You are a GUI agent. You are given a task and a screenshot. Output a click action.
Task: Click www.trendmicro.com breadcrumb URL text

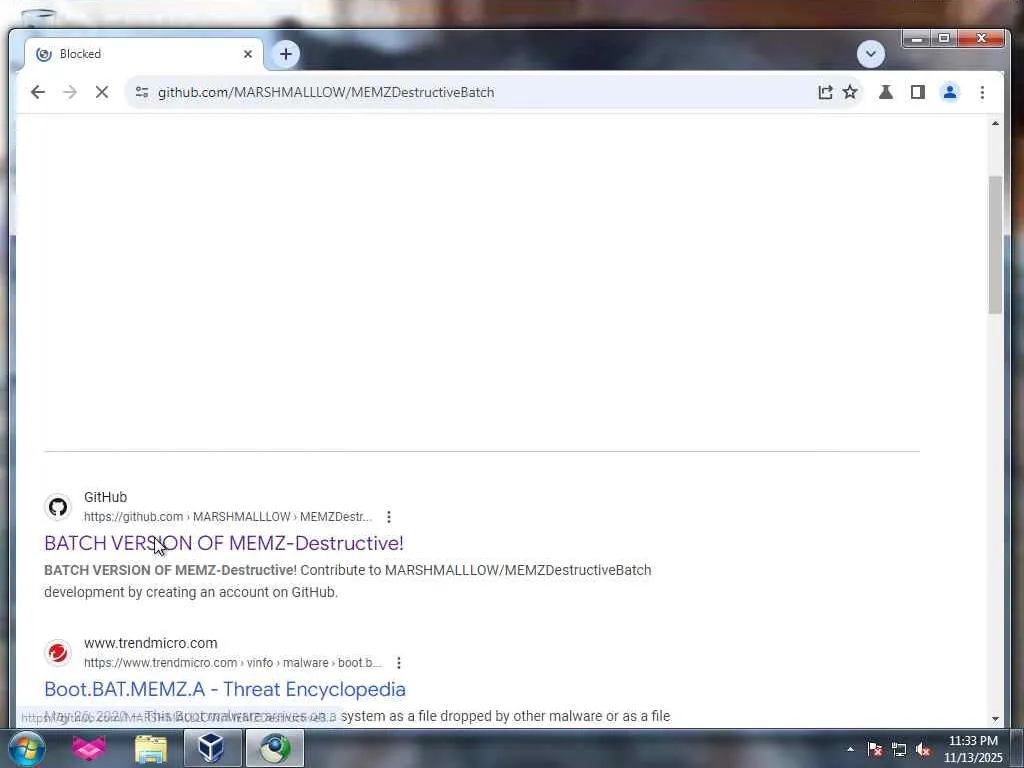pyautogui.click(x=232, y=663)
